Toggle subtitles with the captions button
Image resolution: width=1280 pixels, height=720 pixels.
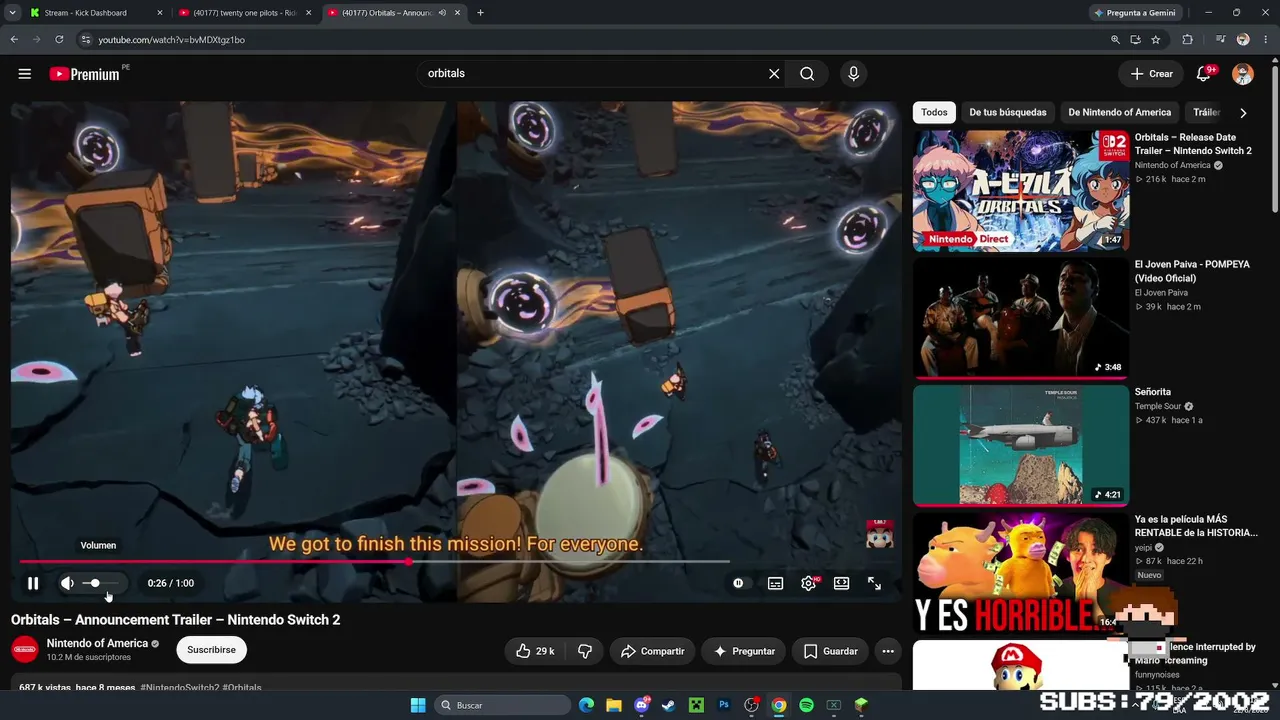775,583
